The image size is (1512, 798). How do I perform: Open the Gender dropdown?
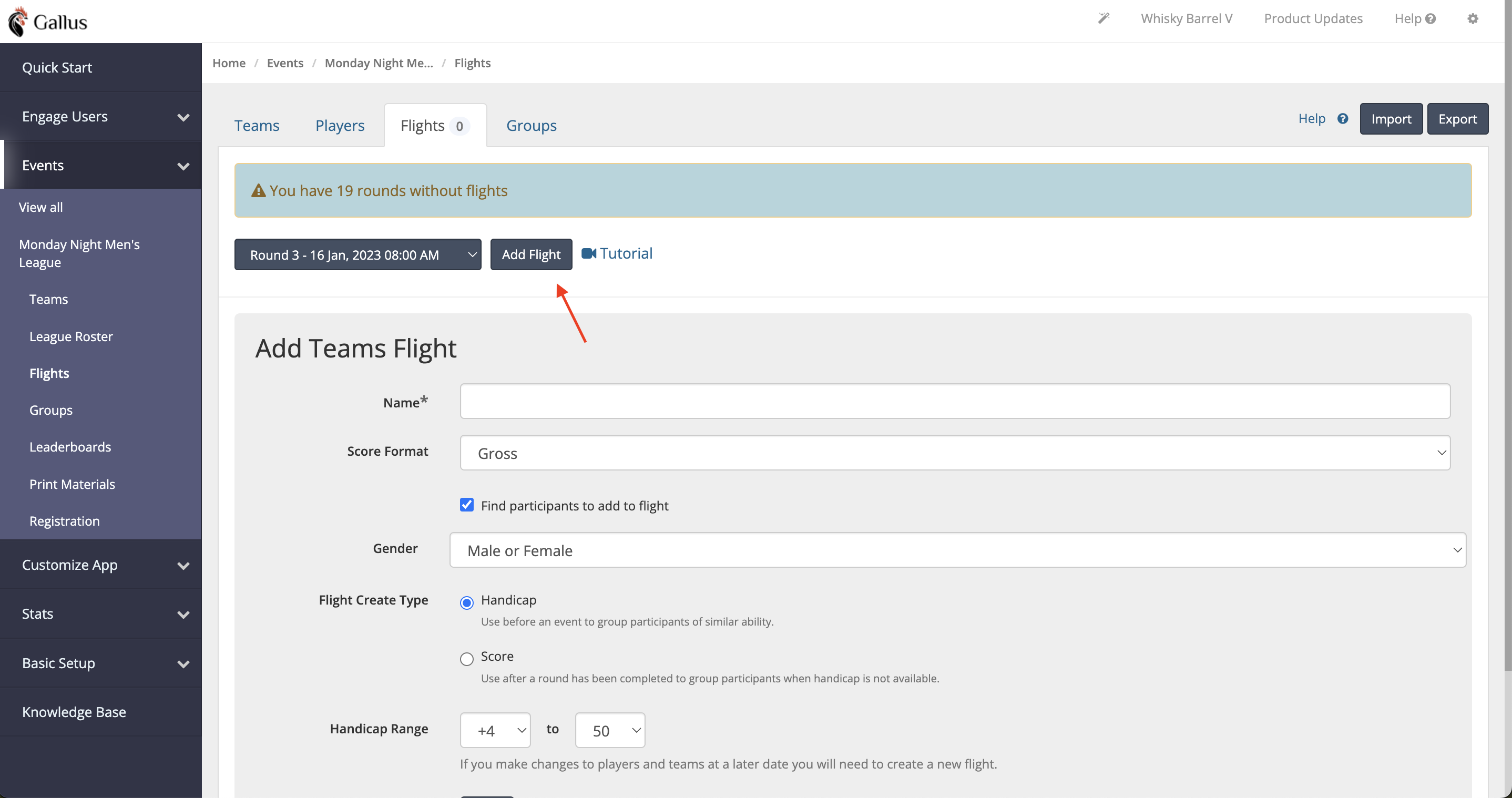point(958,550)
